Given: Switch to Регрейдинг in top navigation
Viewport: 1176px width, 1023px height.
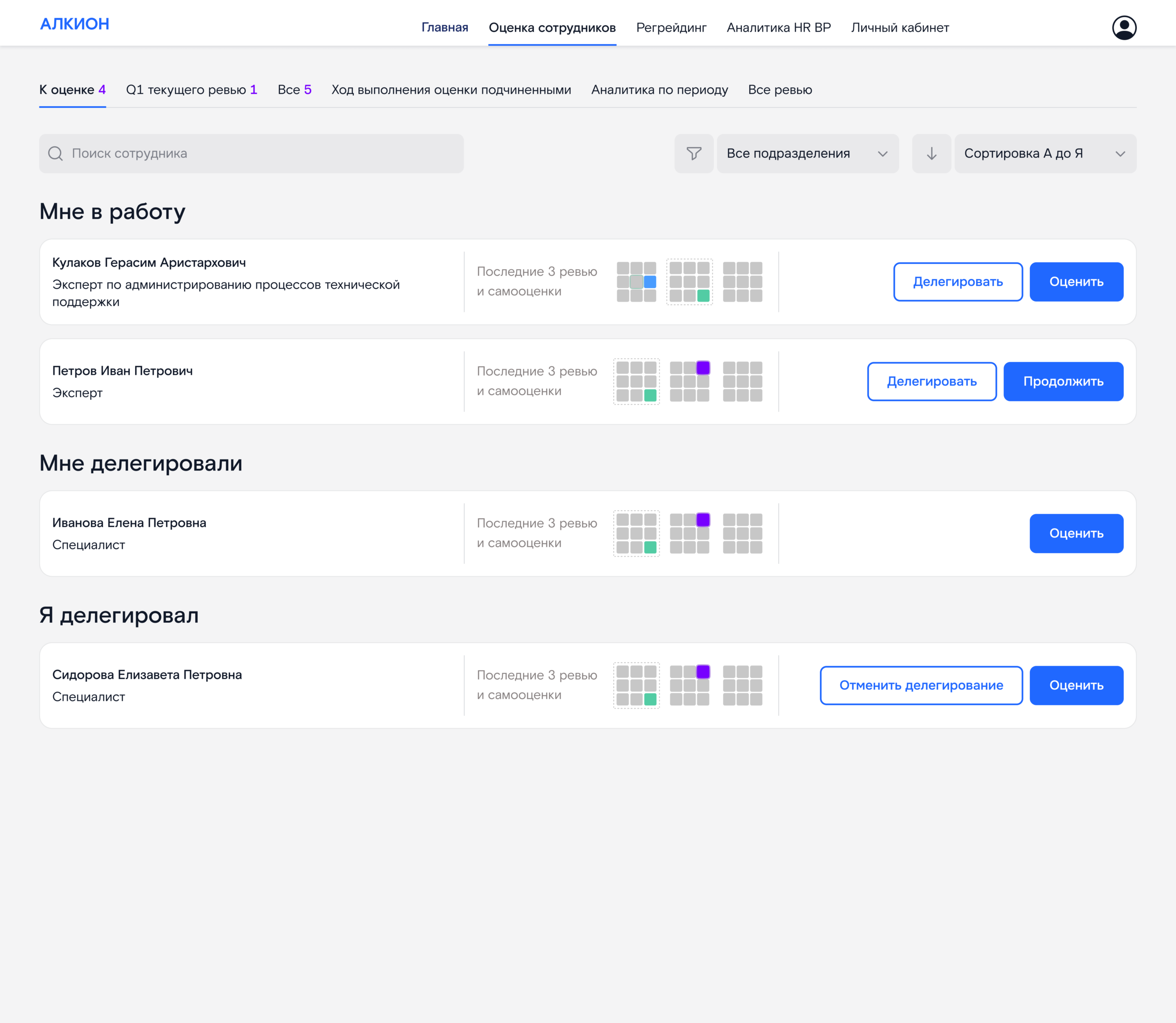Looking at the screenshot, I should (671, 28).
